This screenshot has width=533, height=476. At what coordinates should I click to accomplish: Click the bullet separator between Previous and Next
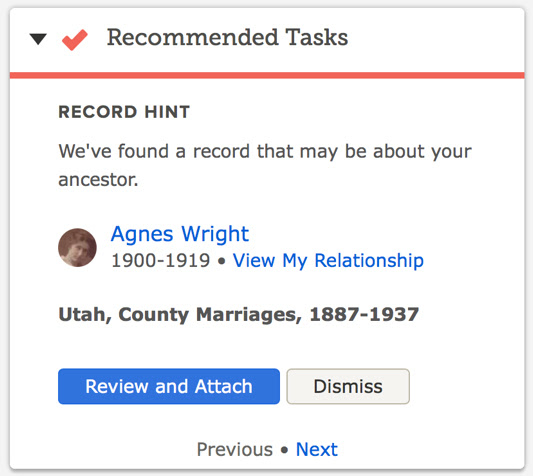(285, 450)
